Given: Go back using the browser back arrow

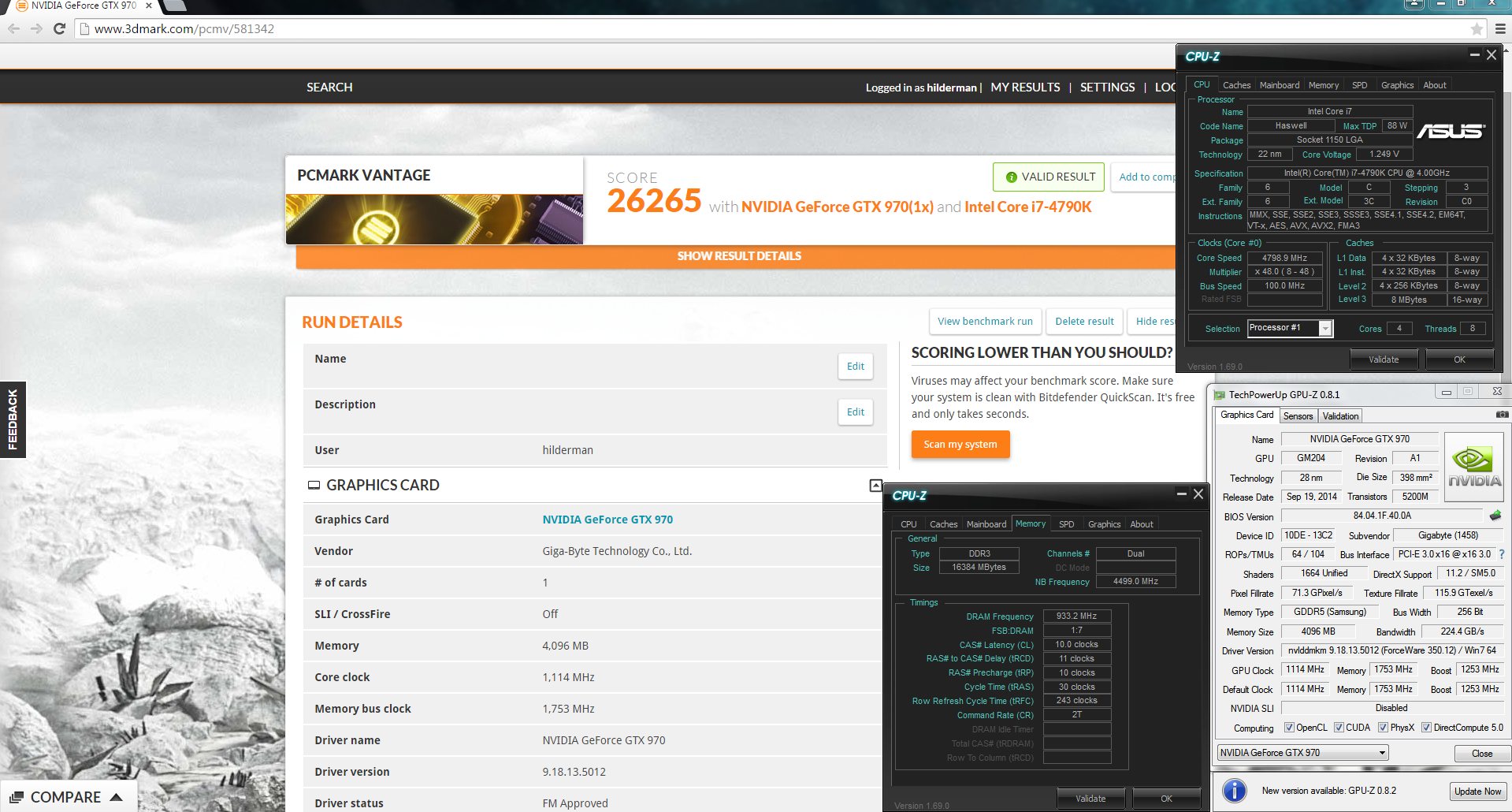Looking at the screenshot, I should coord(14,28).
